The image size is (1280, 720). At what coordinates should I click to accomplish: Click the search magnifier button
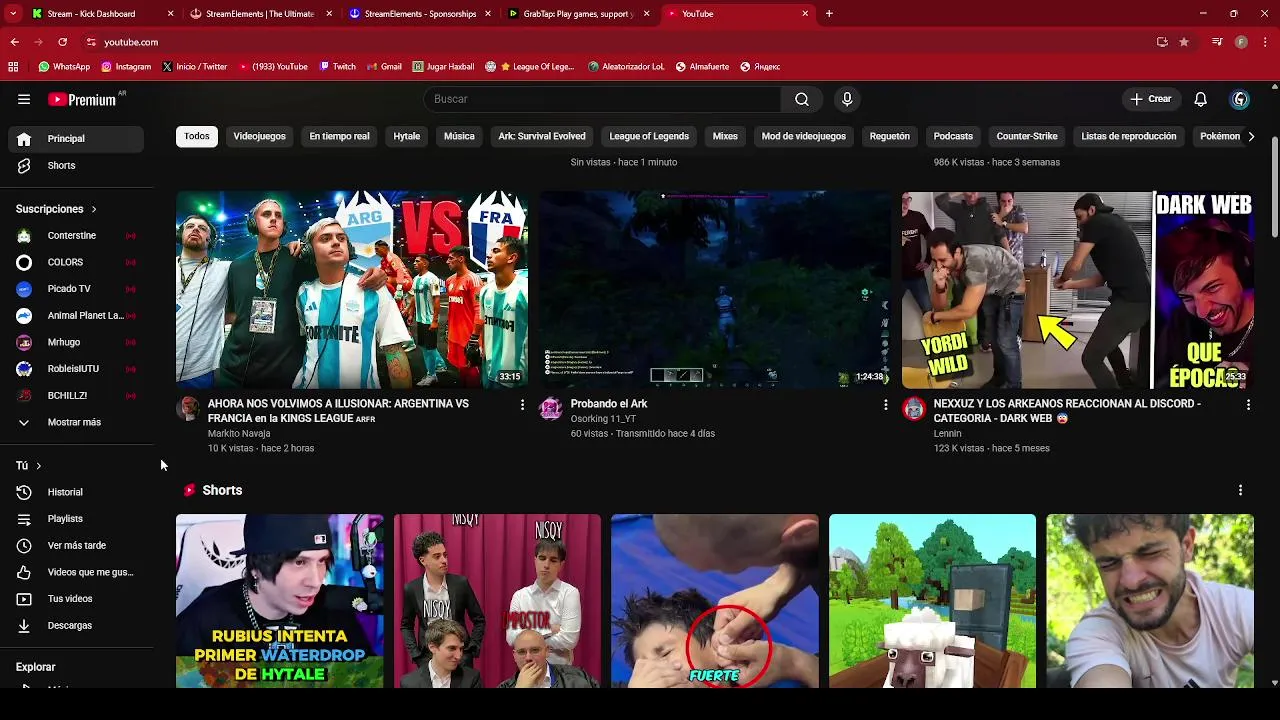[x=802, y=99]
